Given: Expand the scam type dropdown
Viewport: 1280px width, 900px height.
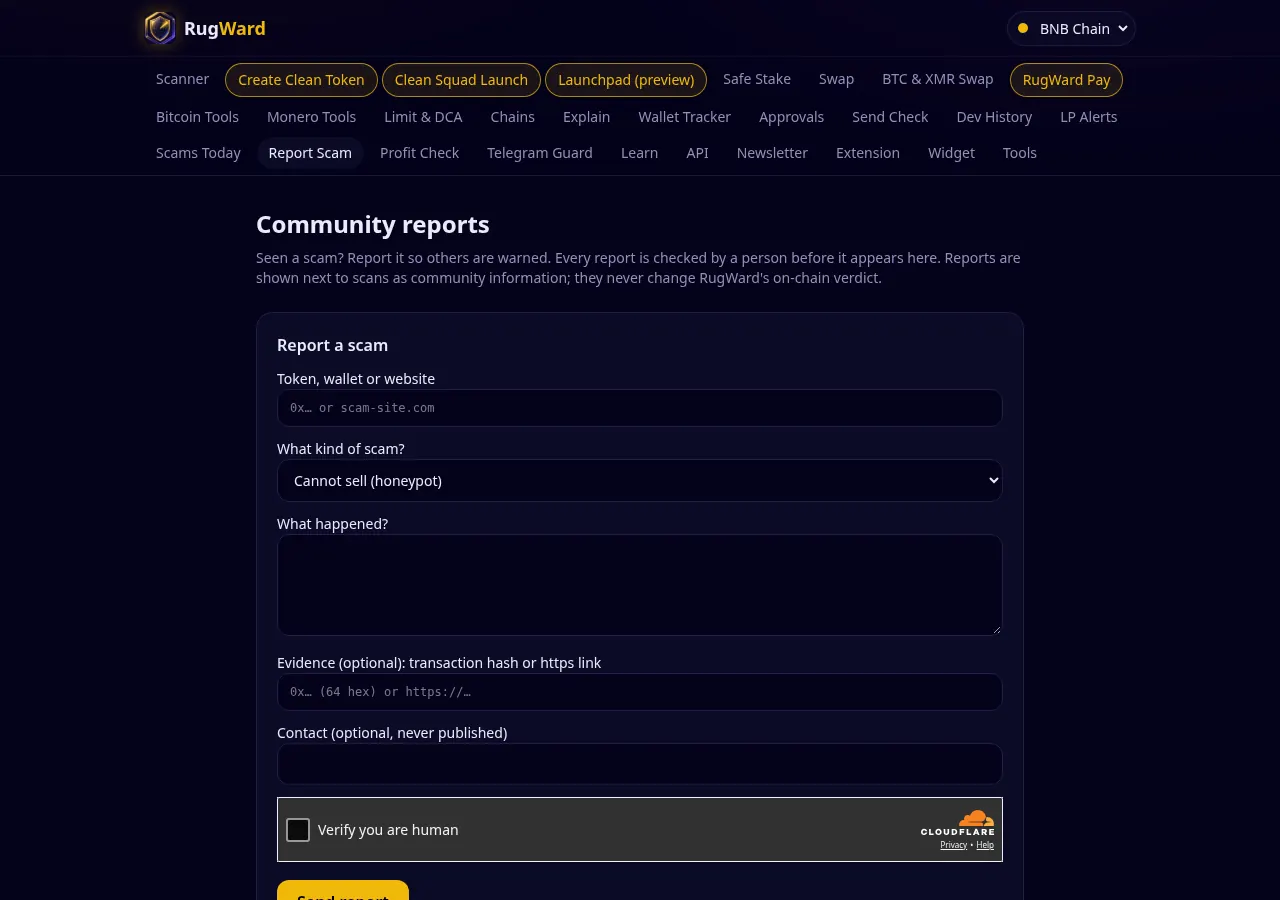Looking at the screenshot, I should (640, 480).
